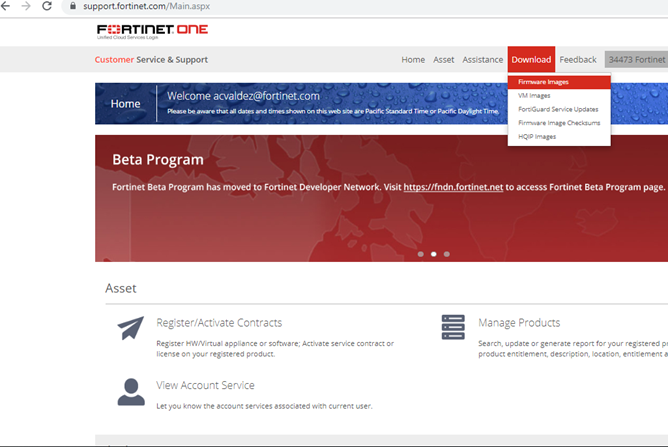Select third carousel dot indicator
The width and height of the screenshot is (668, 447).
pos(446,254)
